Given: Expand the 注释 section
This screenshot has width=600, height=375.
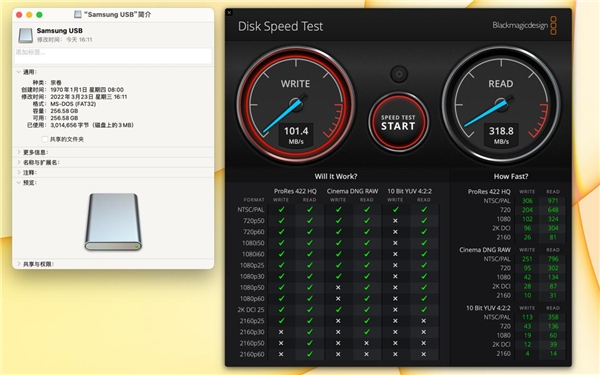Looking at the screenshot, I should pyautogui.click(x=18, y=173).
